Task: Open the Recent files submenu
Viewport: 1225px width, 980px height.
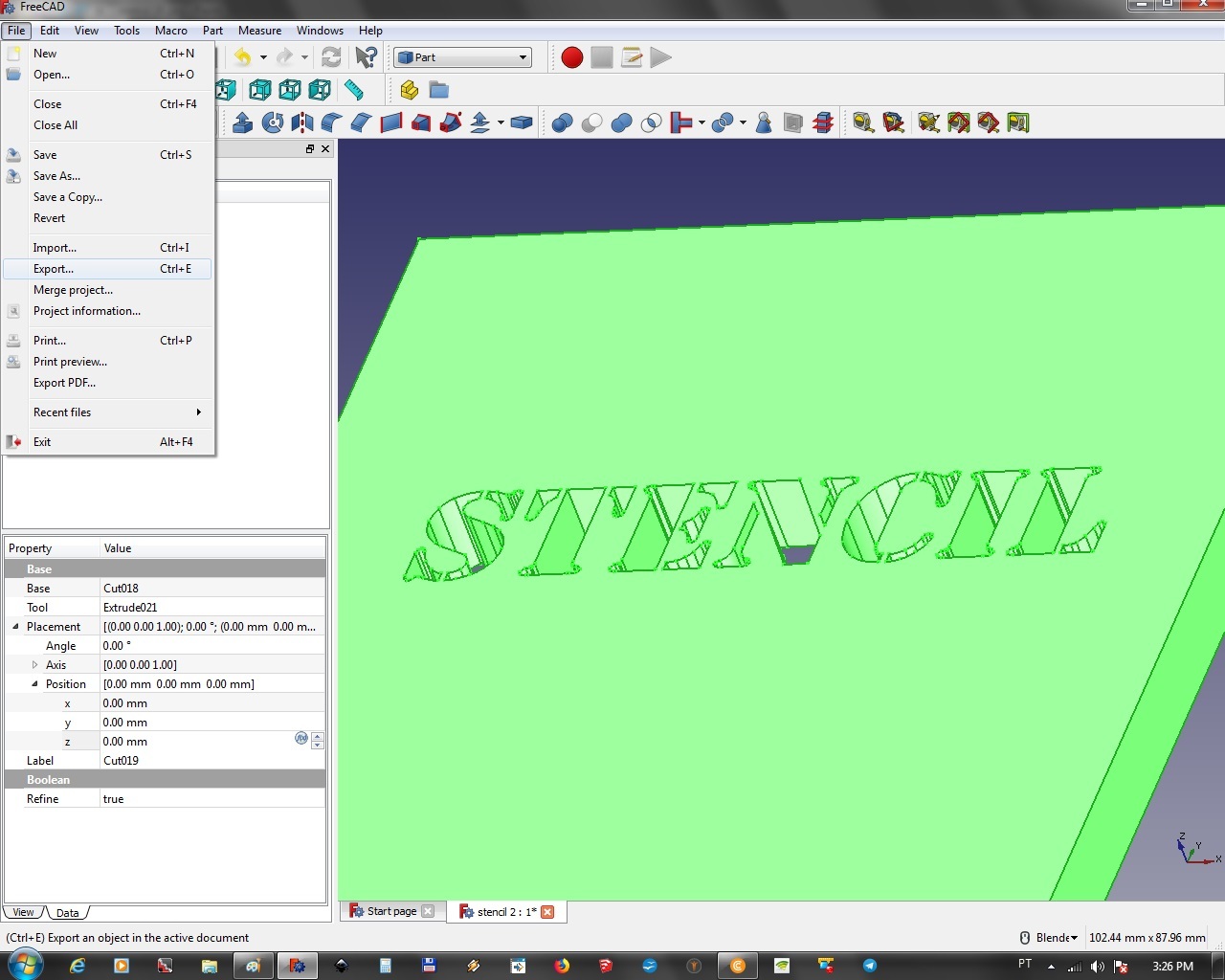Action: 108,412
